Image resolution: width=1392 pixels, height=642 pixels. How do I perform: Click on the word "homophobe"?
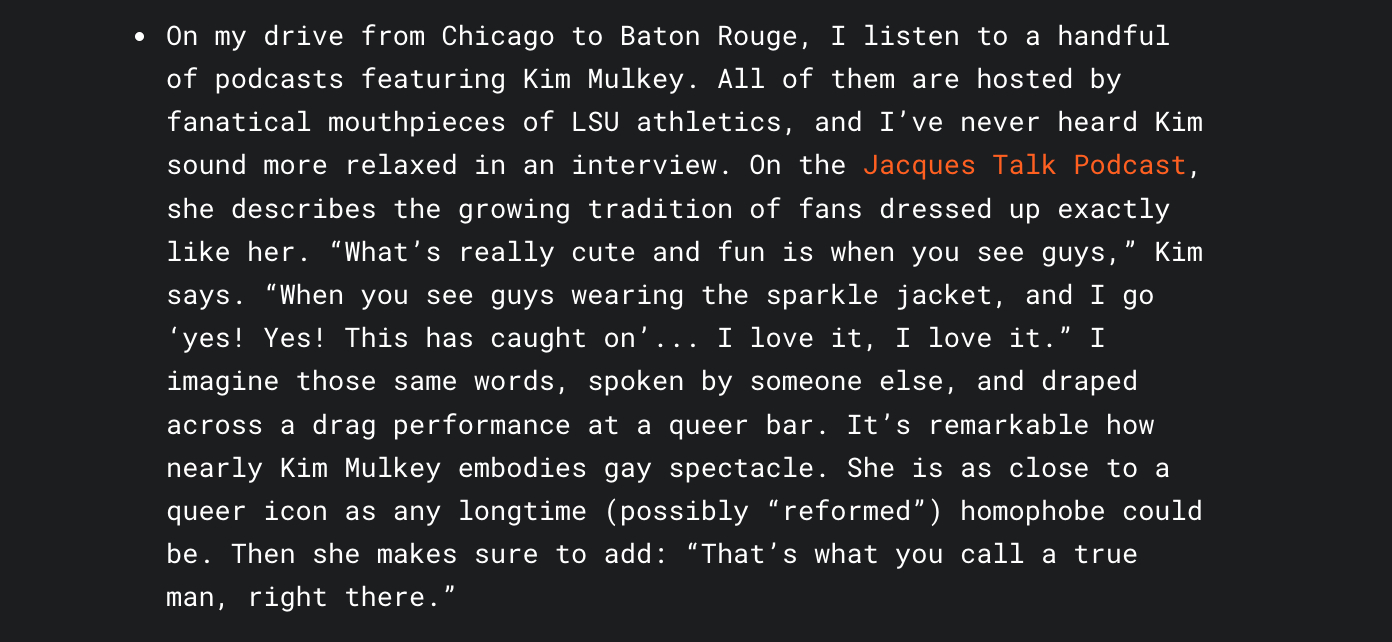pos(1032,511)
